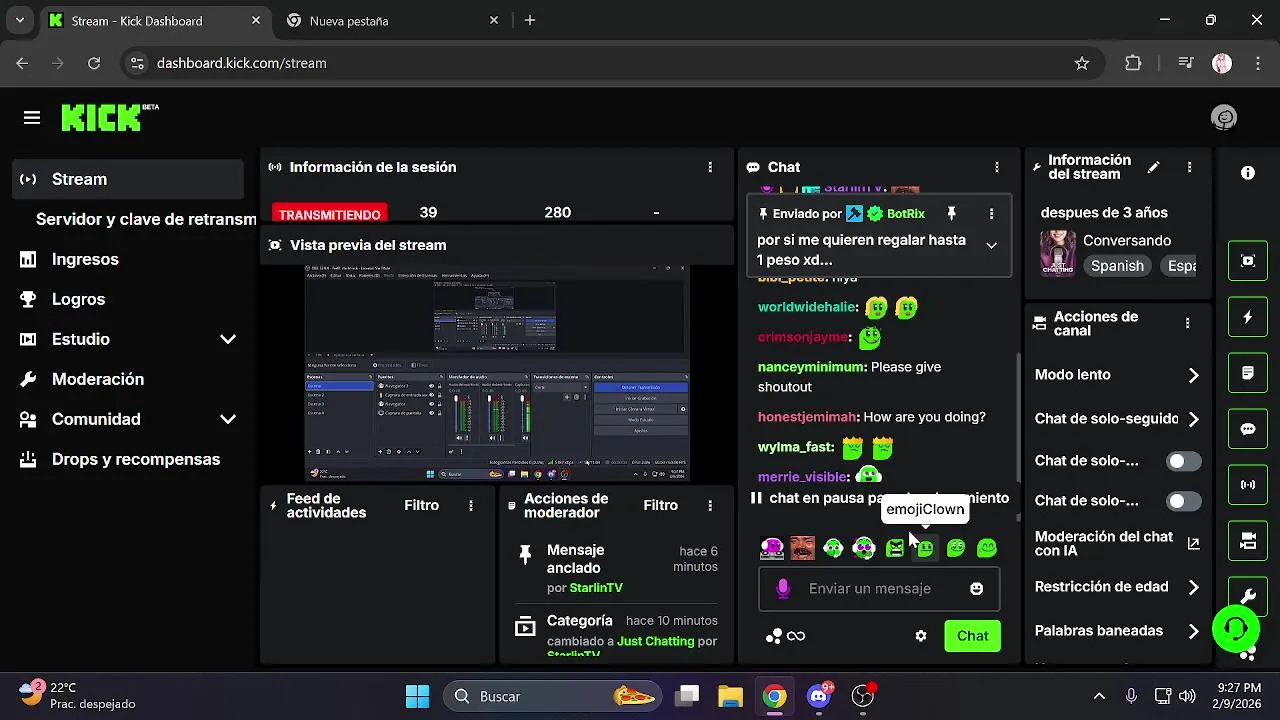Open the hamburger menu next to Kick logo
The width and height of the screenshot is (1280, 720).
(x=32, y=118)
